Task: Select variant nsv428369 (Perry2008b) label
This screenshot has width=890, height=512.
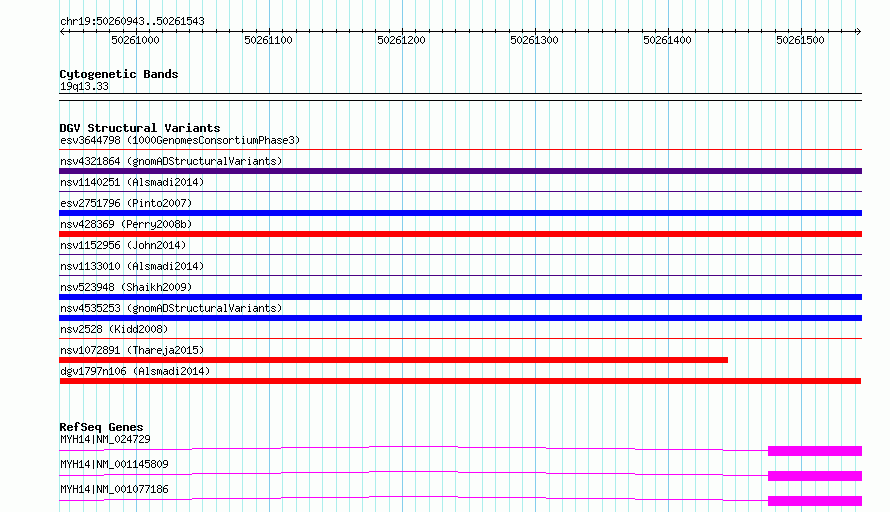Action: [126, 224]
